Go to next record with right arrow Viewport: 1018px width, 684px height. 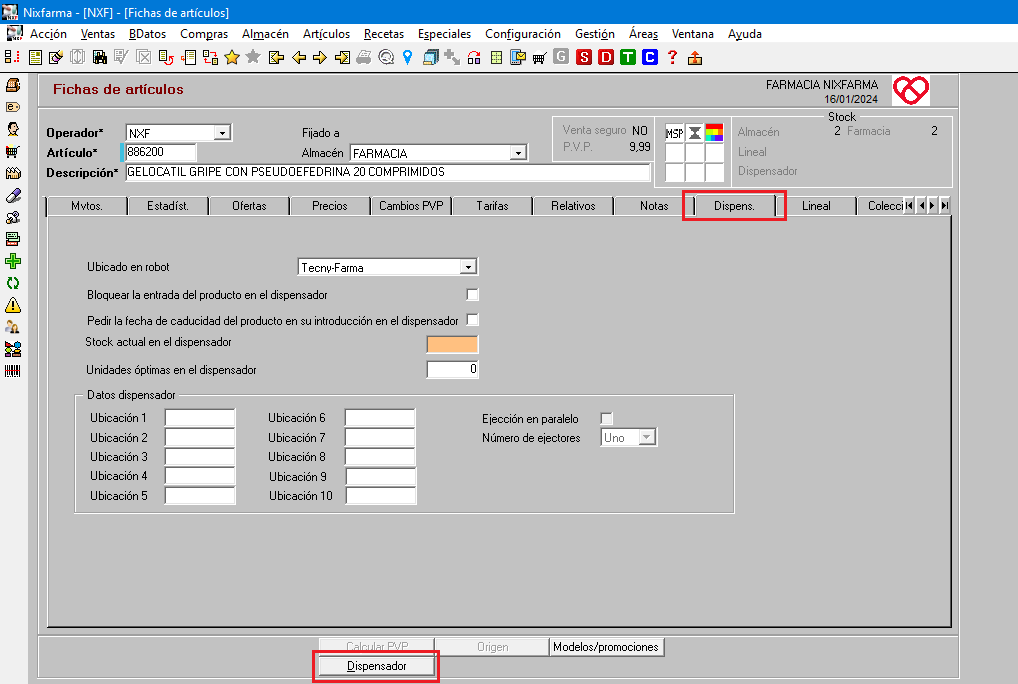pyautogui.click(x=320, y=58)
